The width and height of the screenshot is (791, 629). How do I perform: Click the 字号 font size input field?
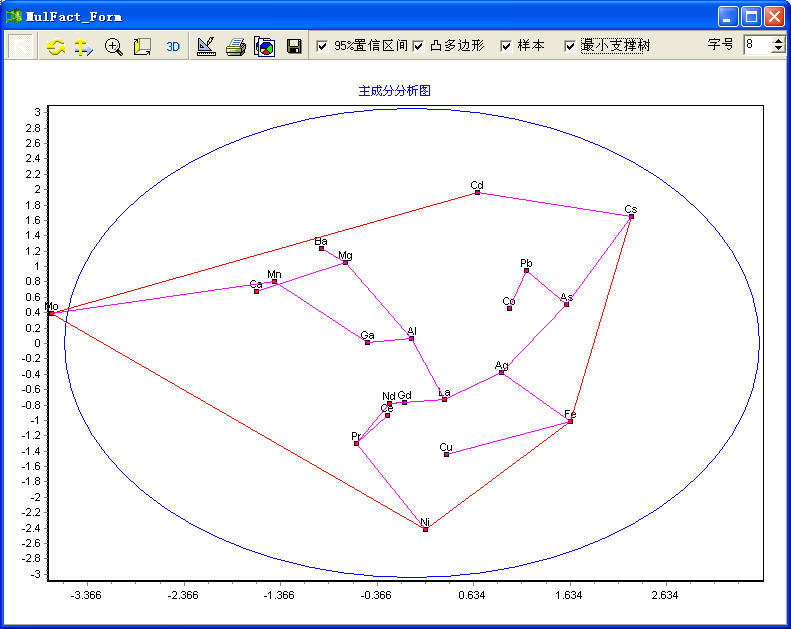(x=758, y=45)
